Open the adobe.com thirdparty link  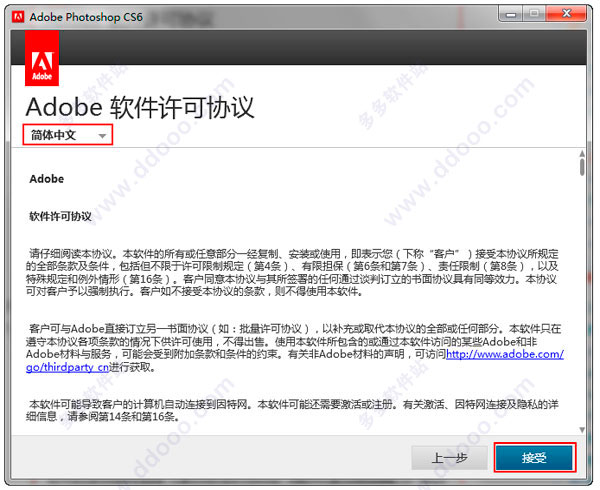coord(504,354)
